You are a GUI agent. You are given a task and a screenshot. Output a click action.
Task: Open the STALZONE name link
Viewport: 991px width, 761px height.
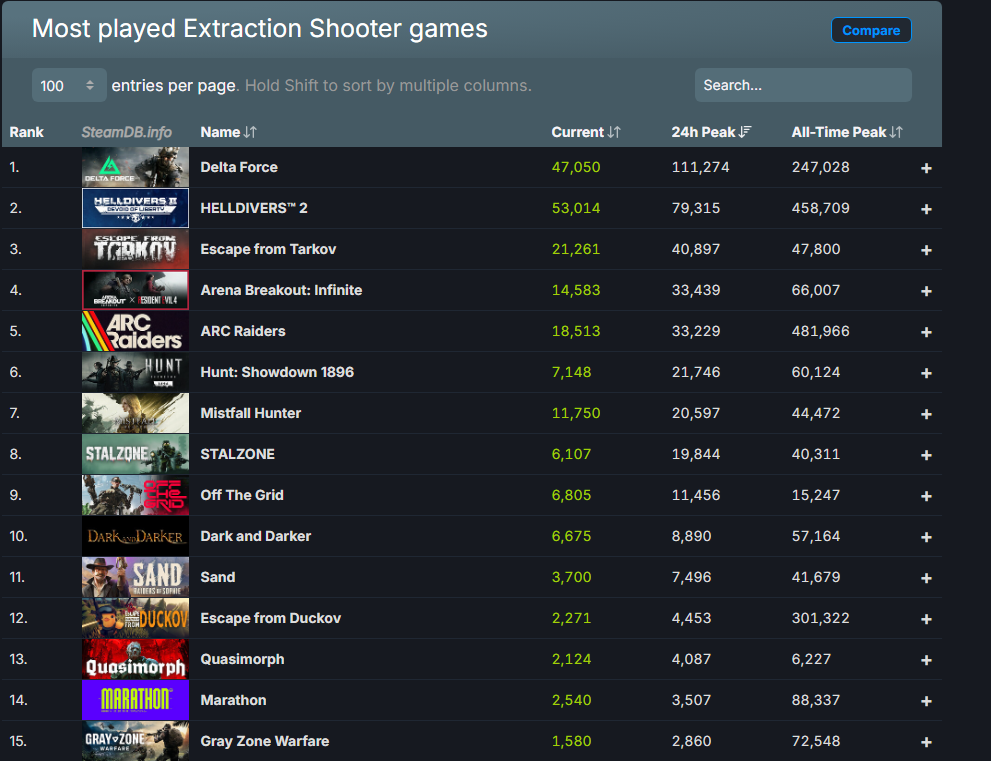click(238, 454)
